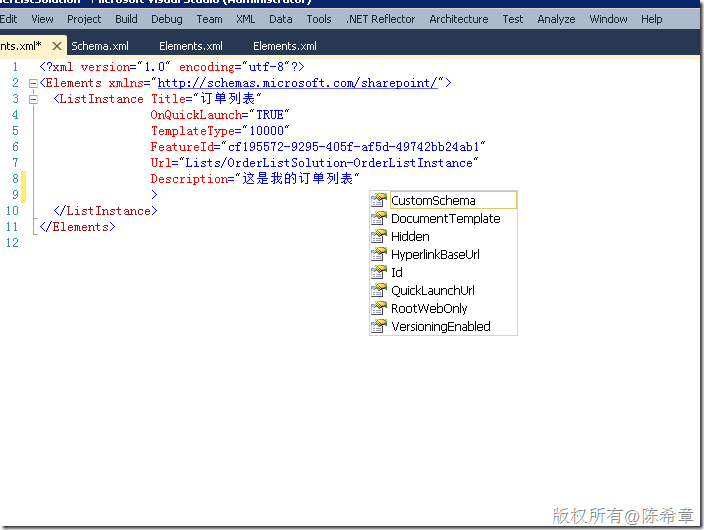Click line number 9 in the gutter

15,195
